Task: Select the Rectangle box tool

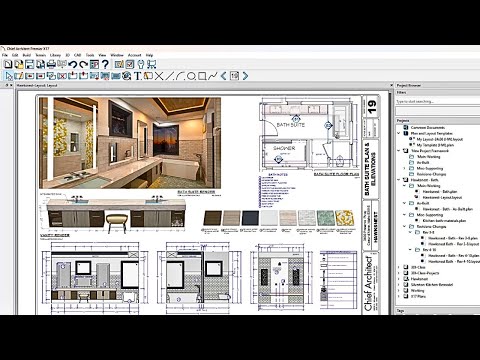Action: coord(202,76)
